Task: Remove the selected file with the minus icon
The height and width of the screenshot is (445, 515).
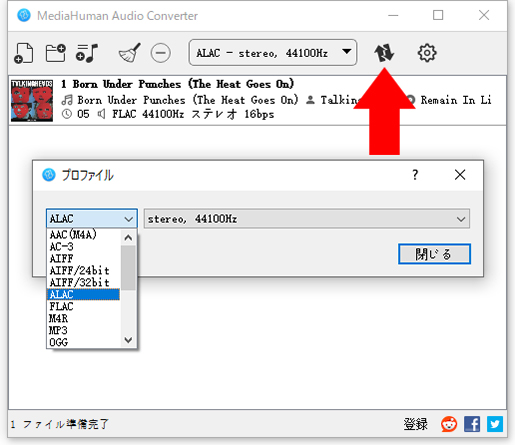Action: click(x=161, y=53)
